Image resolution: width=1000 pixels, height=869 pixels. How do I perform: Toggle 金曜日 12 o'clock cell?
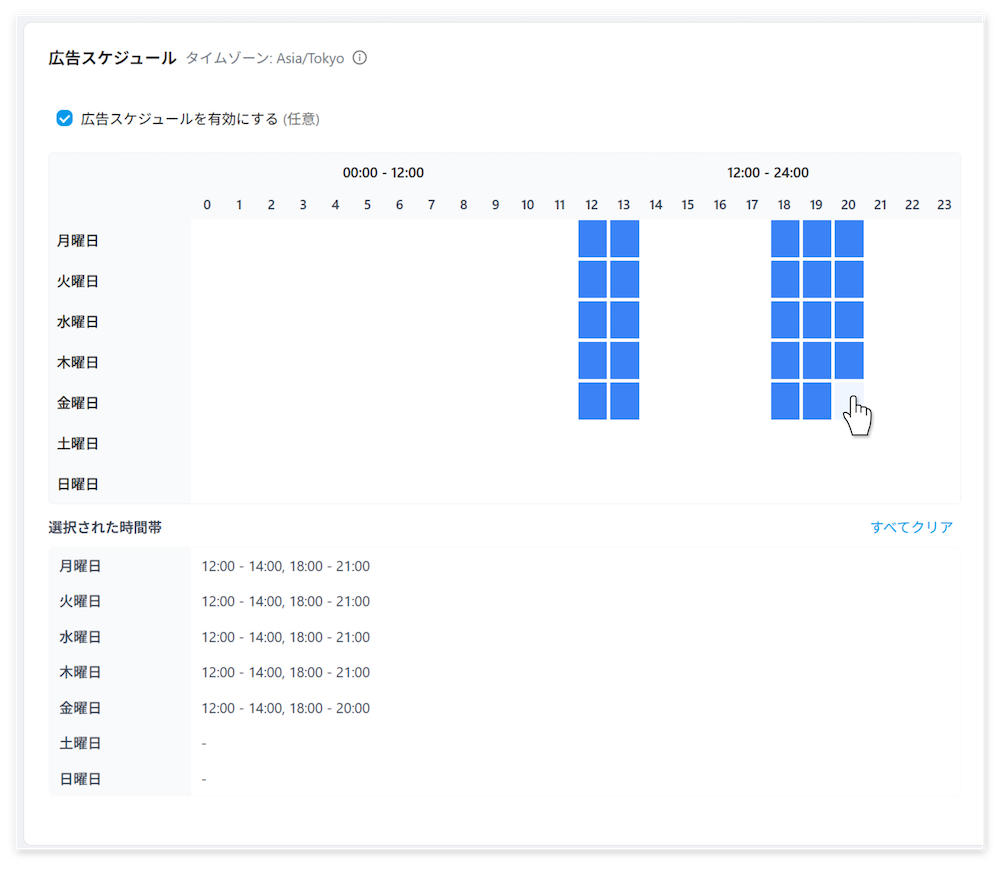pos(592,401)
